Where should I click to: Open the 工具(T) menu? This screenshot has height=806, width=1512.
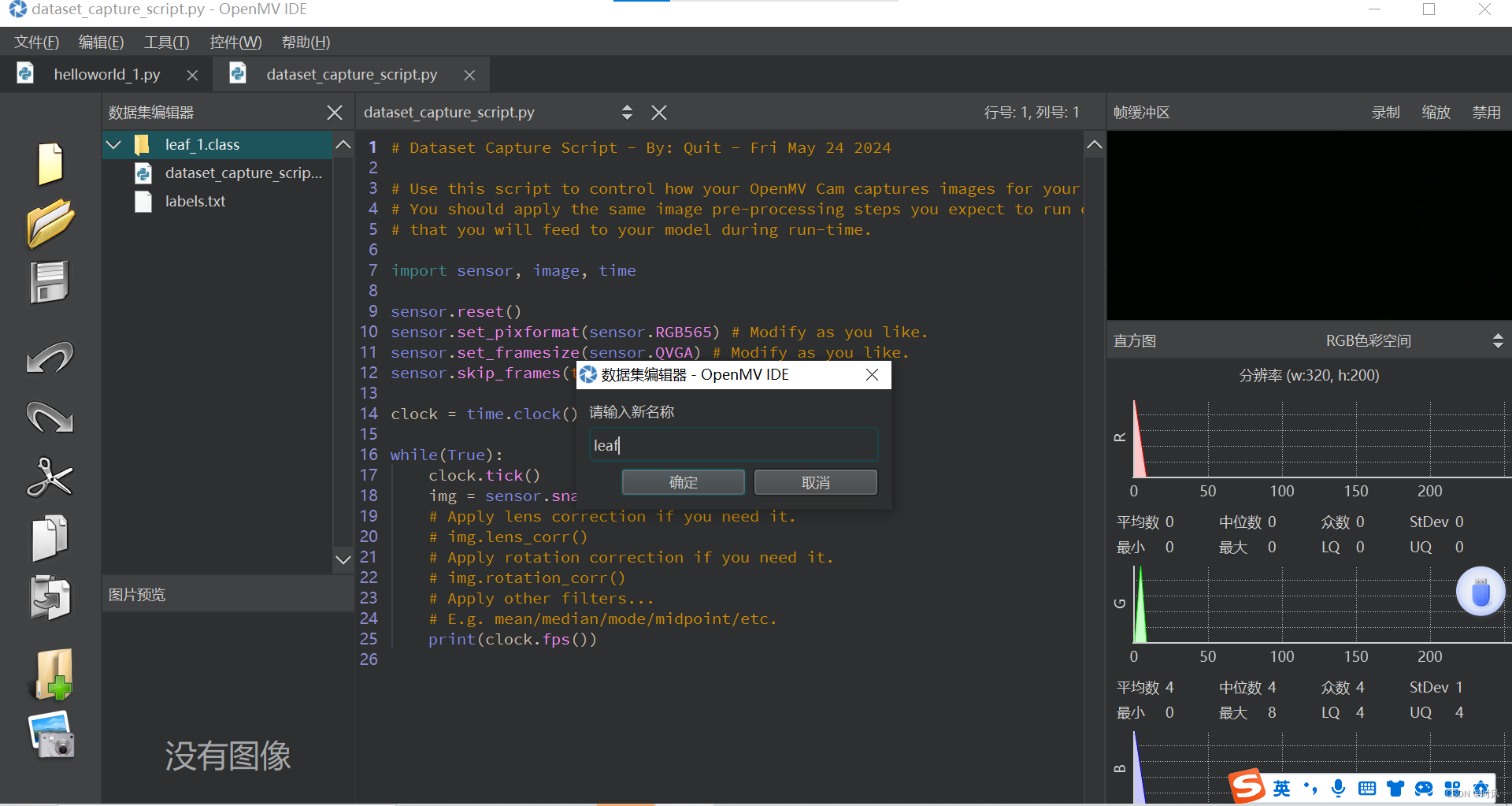point(166,43)
